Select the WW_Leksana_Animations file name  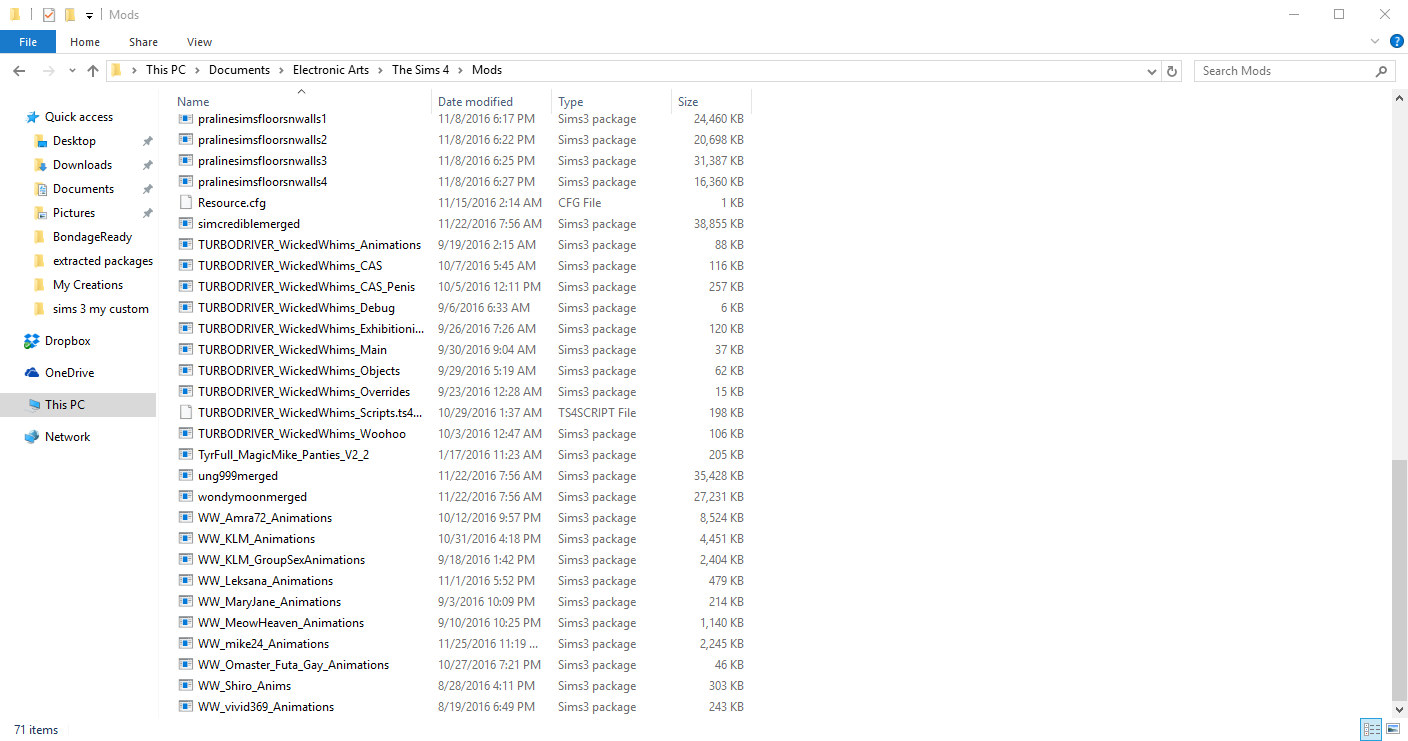tap(265, 581)
